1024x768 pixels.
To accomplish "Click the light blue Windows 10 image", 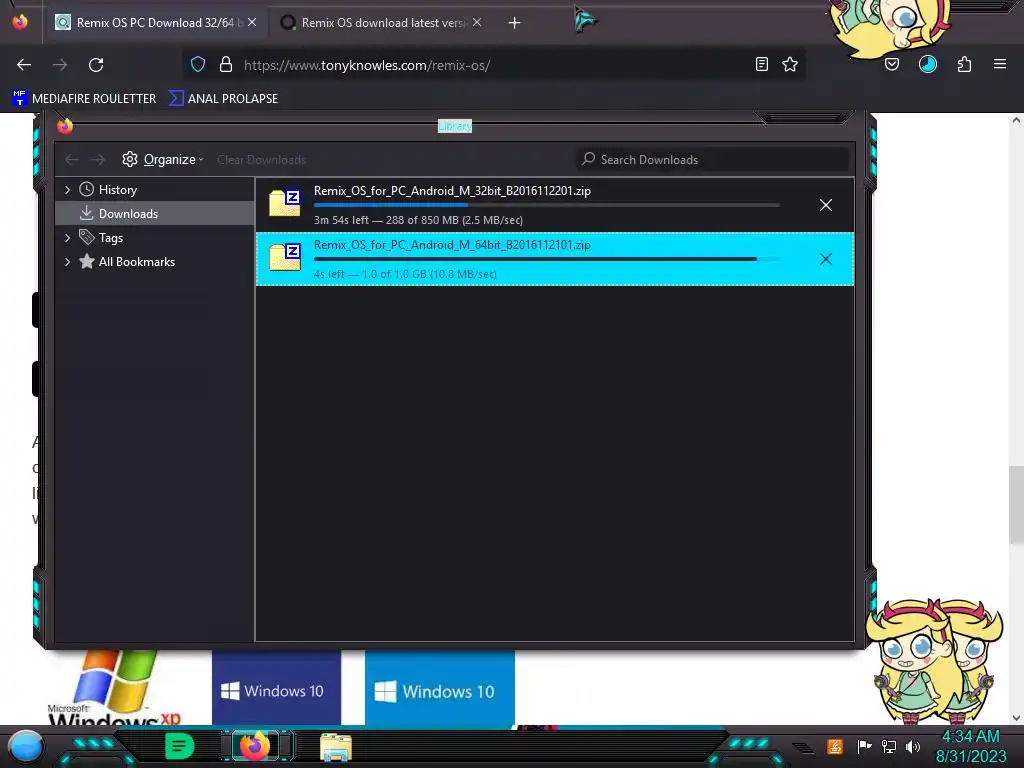I will tap(440, 688).
